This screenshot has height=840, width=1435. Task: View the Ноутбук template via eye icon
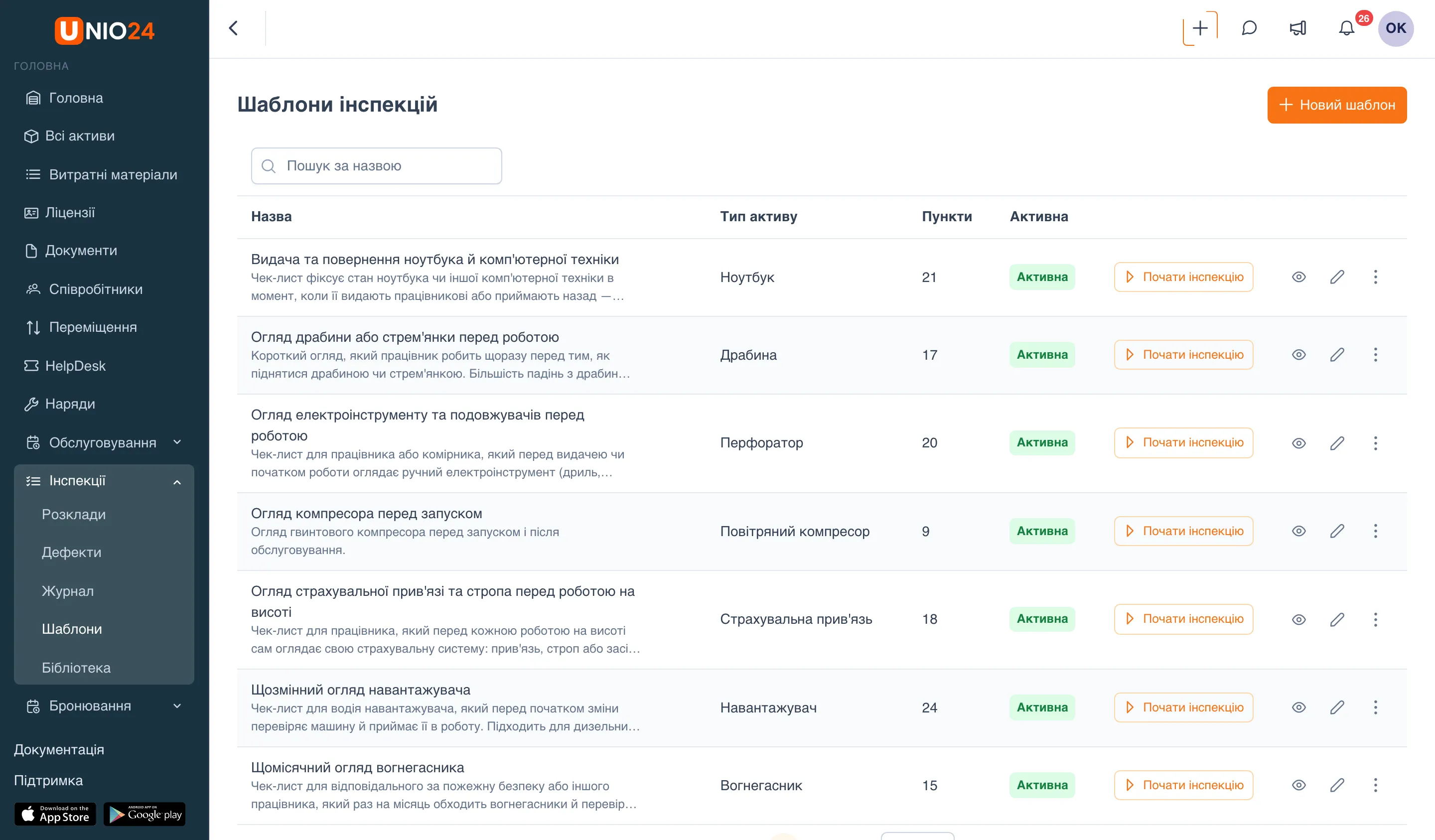tap(1298, 278)
